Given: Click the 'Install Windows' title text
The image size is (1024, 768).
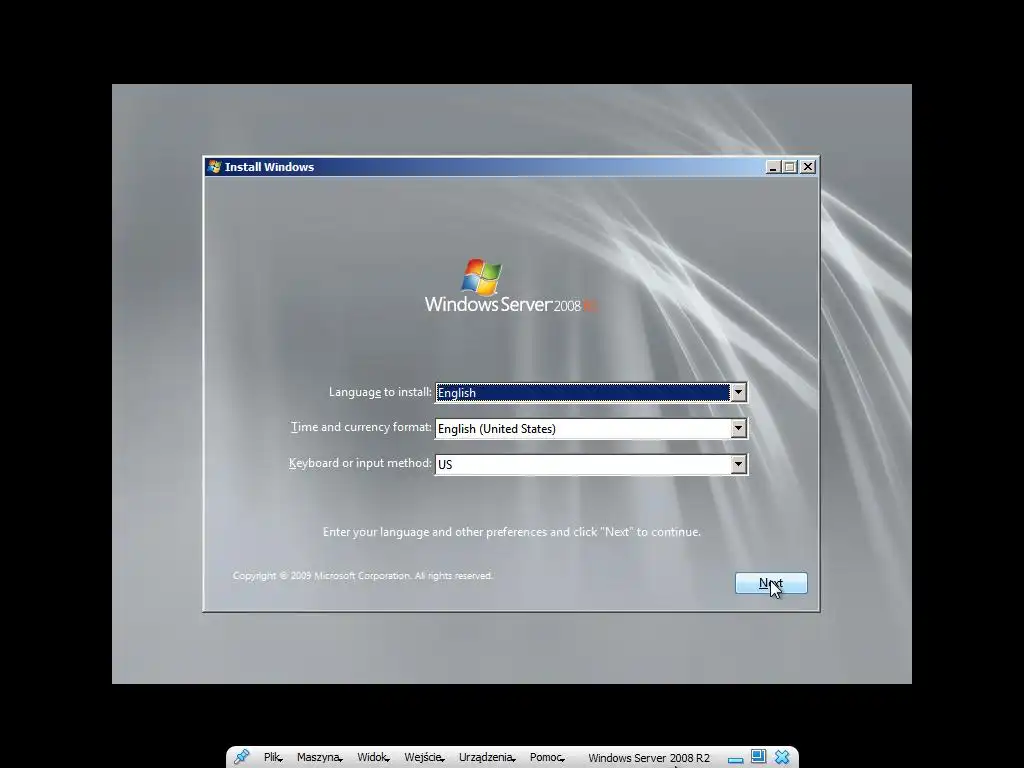Looking at the screenshot, I should point(269,167).
